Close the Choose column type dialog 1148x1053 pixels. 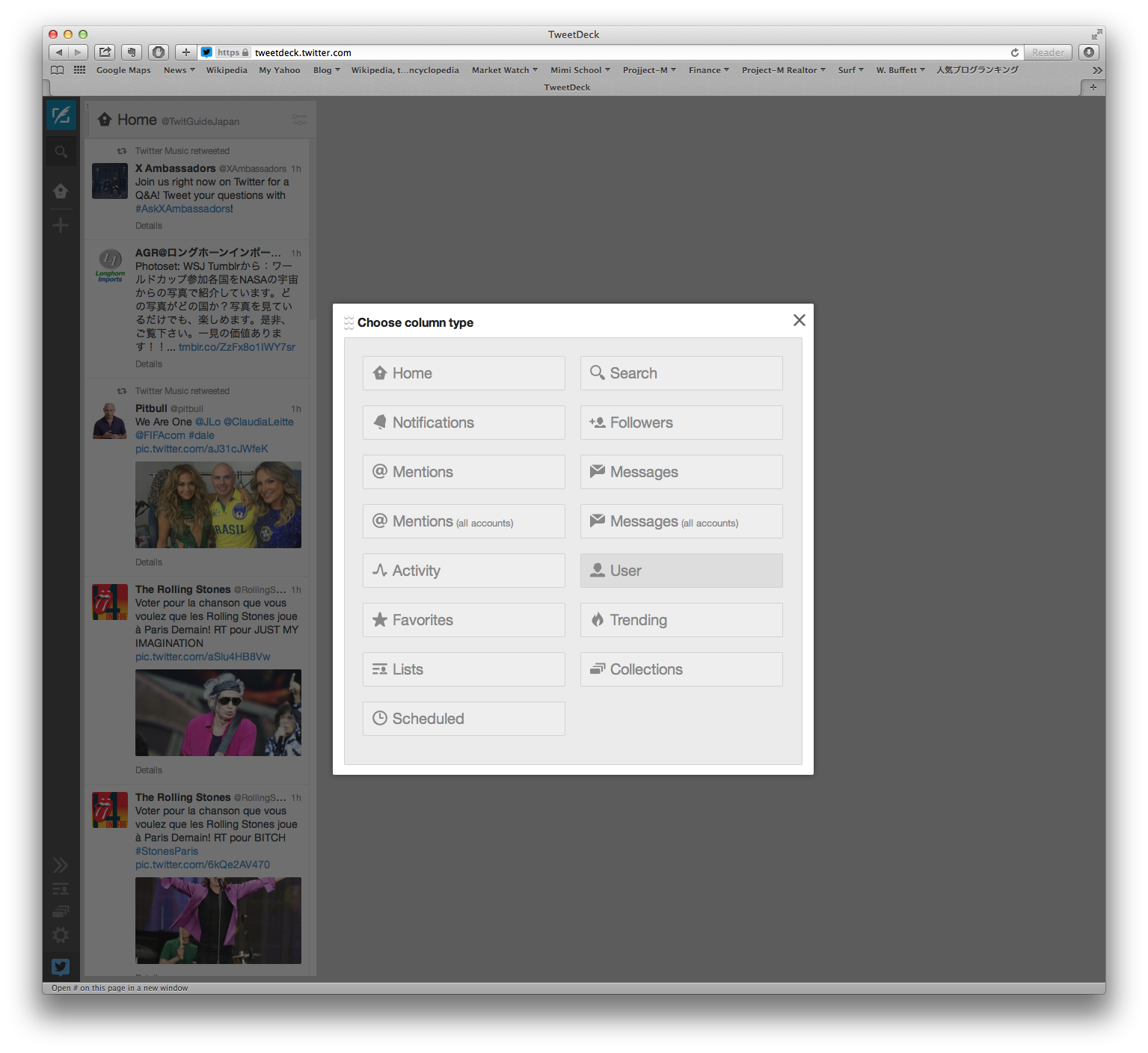[x=799, y=320]
